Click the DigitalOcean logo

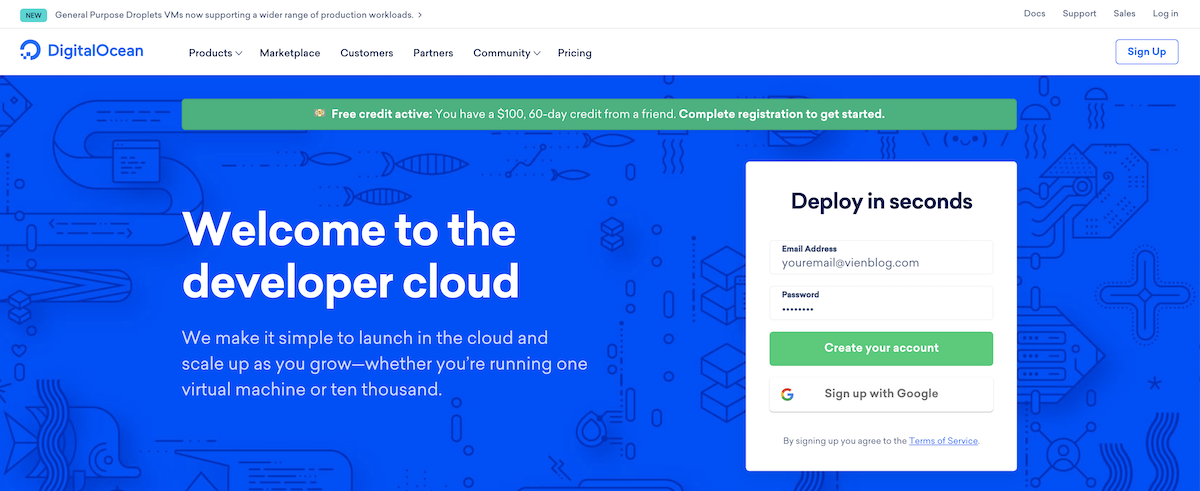[x=82, y=52]
